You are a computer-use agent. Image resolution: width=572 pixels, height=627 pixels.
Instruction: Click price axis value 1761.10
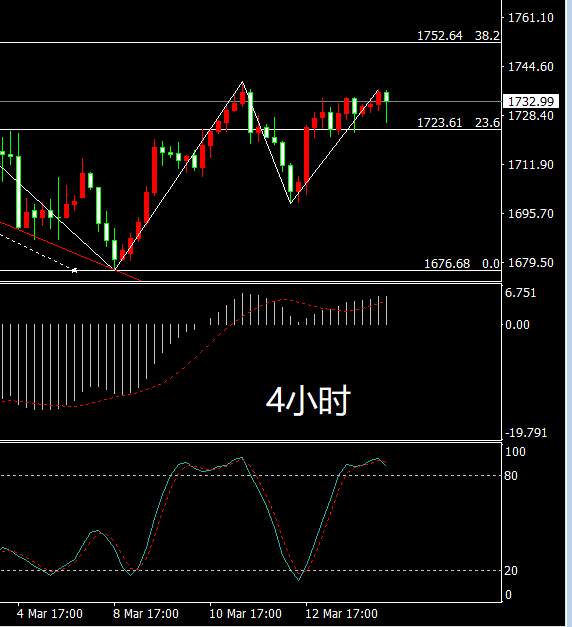click(x=530, y=18)
